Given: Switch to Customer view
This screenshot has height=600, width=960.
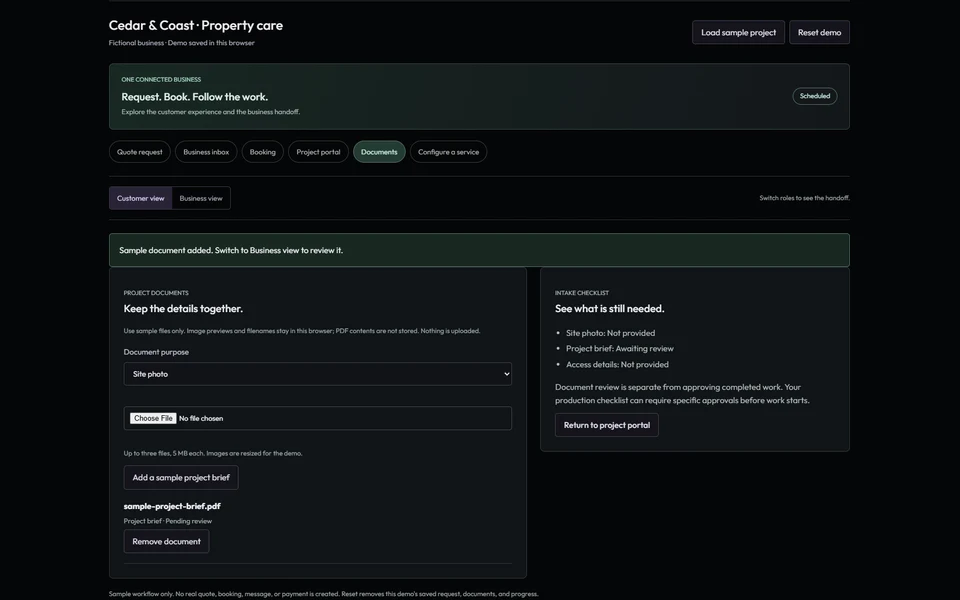Looking at the screenshot, I should coord(140,198).
